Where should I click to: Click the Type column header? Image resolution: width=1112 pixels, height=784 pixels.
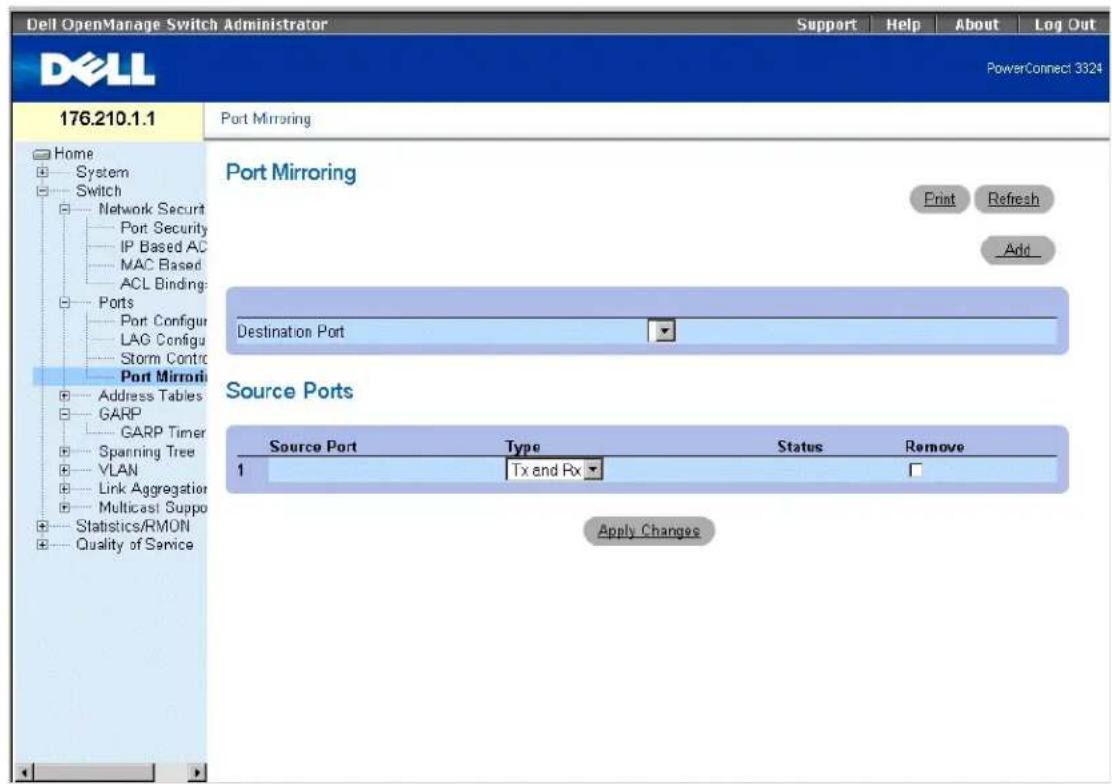[x=523, y=447]
